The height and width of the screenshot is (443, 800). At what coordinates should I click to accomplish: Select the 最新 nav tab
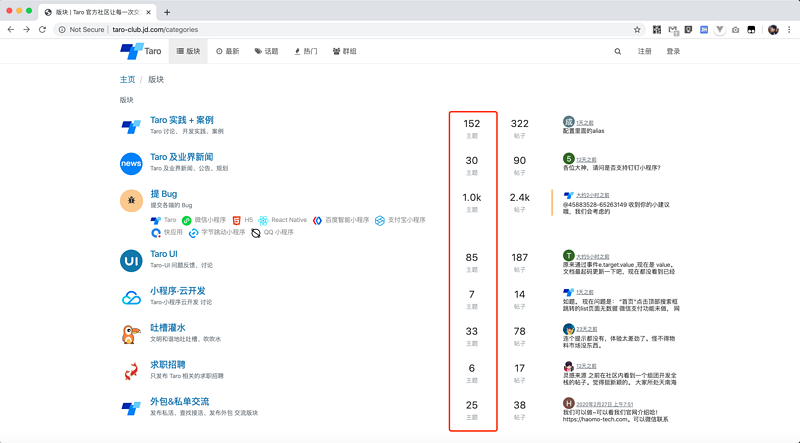tap(228, 51)
